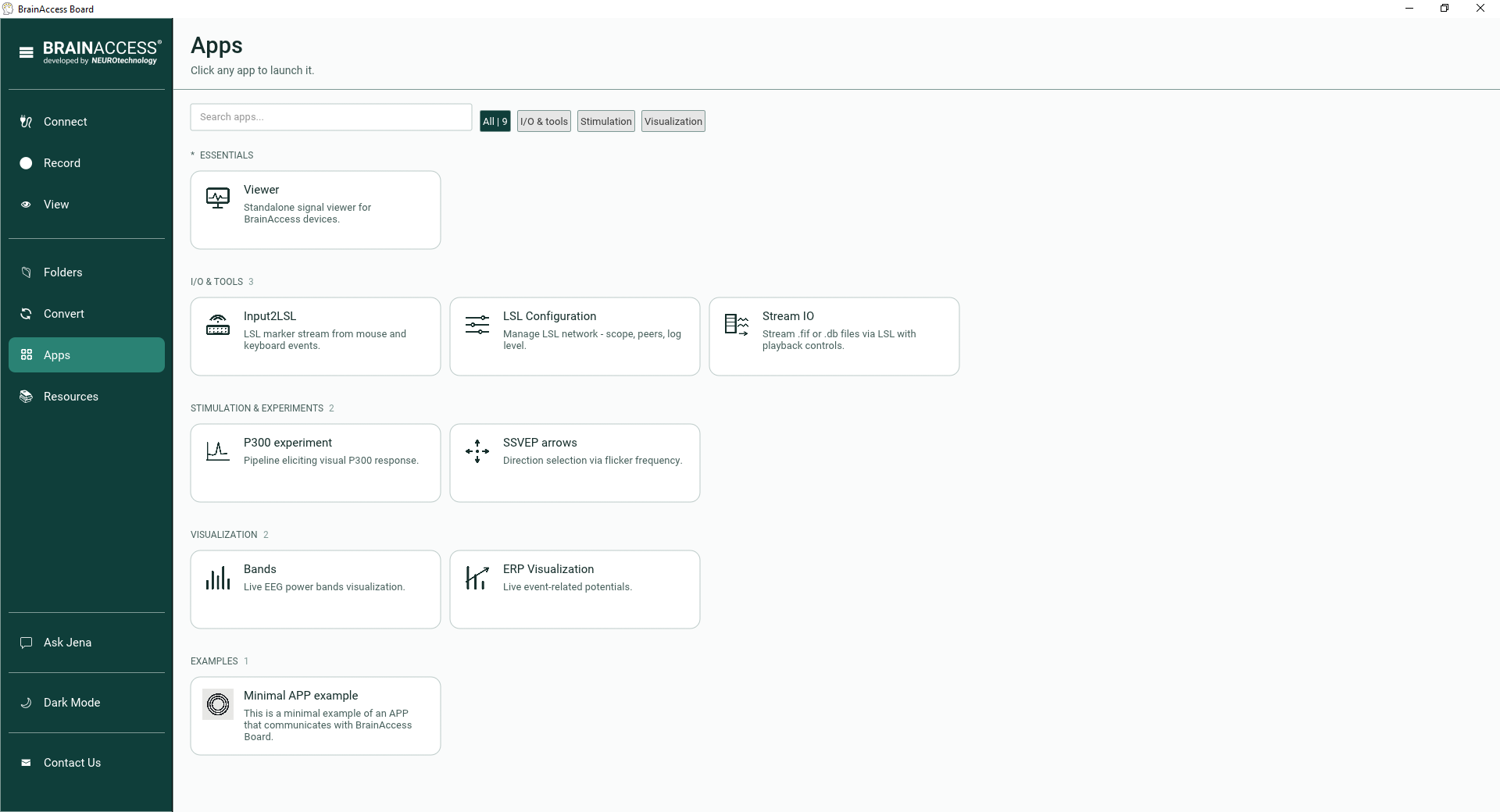Launch Bands app title
This screenshot has width=1500, height=812.
(260, 569)
